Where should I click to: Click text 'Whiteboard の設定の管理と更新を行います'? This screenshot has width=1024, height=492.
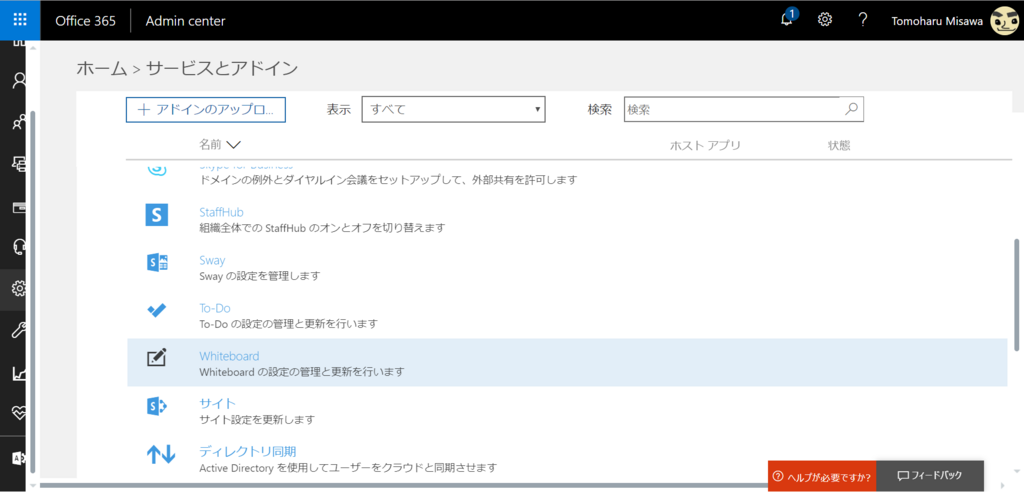(x=302, y=372)
